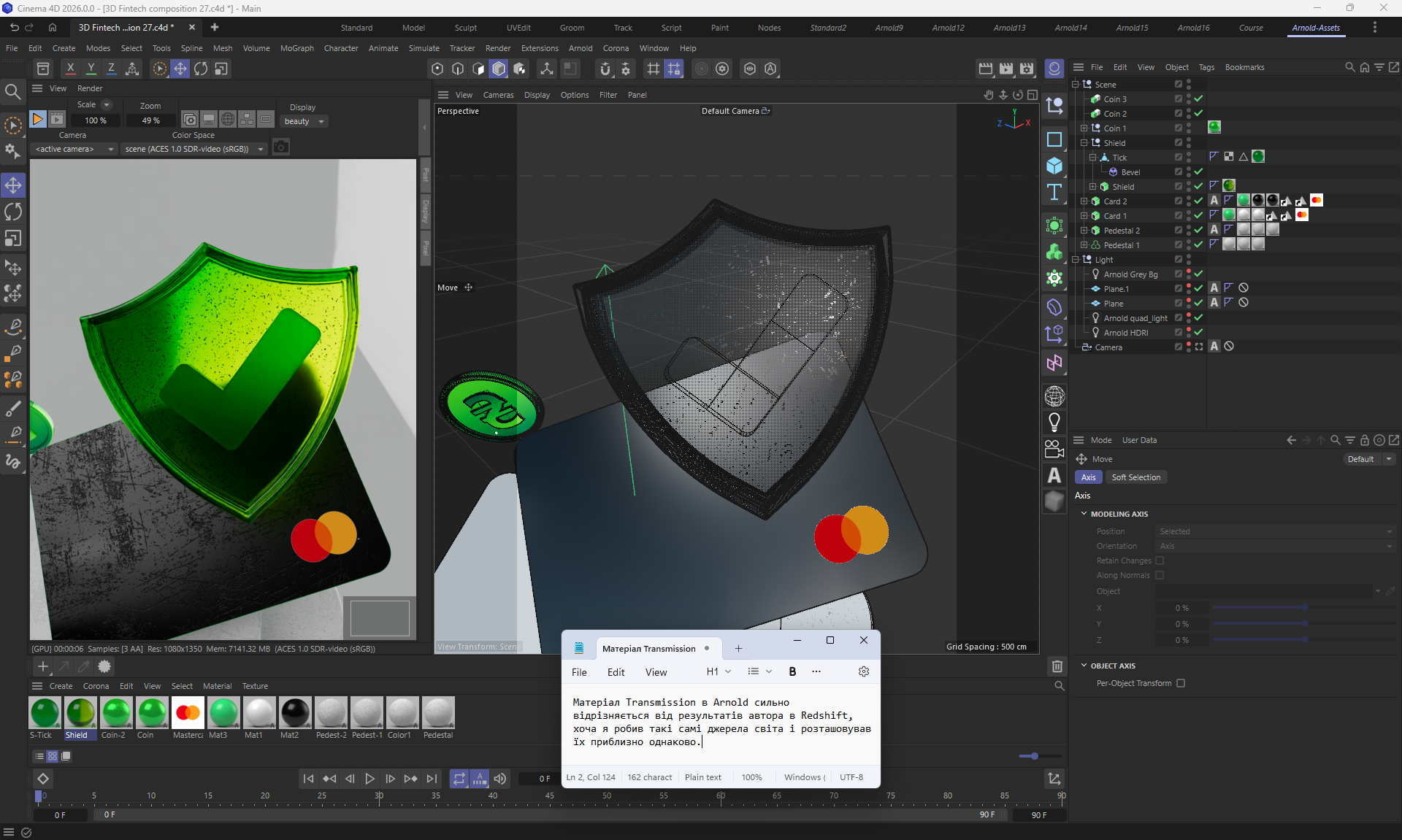Open the Notepad settings gear

pyautogui.click(x=863, y=671)
